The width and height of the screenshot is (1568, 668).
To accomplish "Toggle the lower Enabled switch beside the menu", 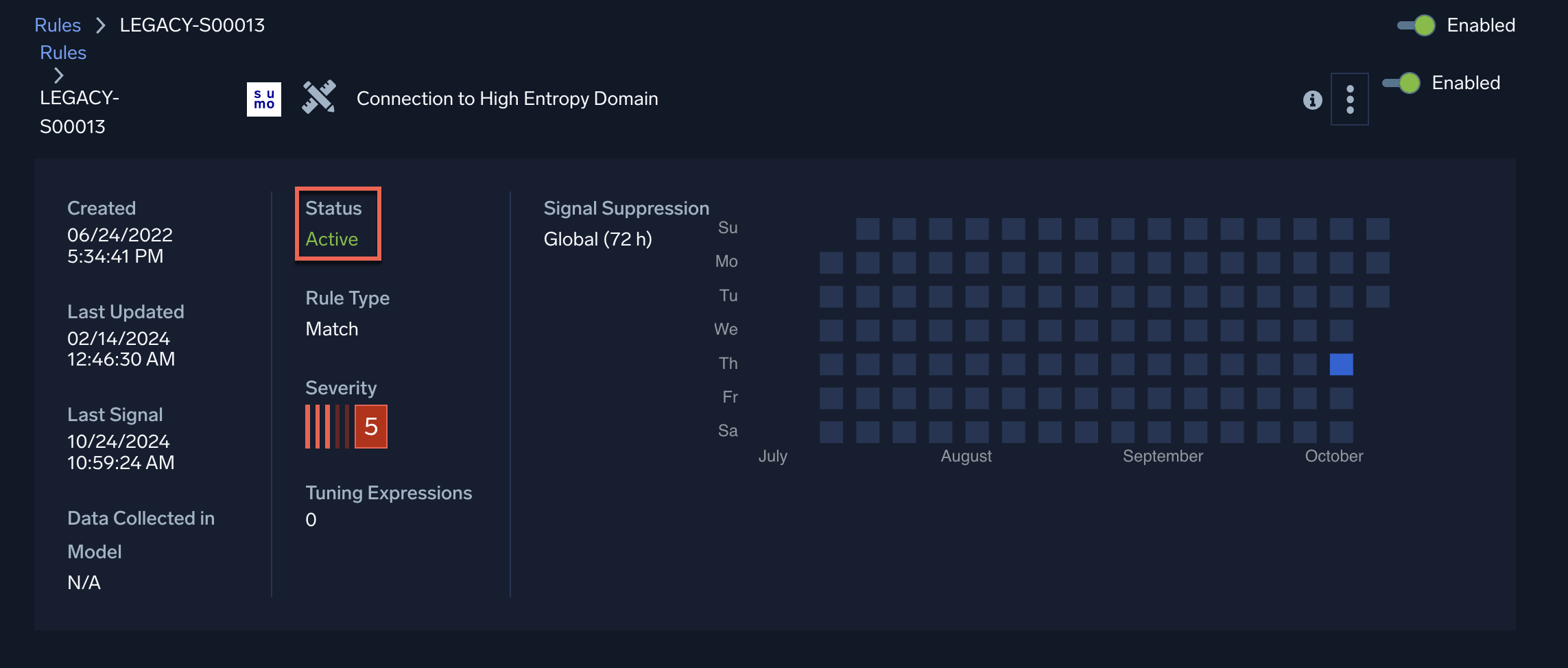I will click(x=1401, y=83).
